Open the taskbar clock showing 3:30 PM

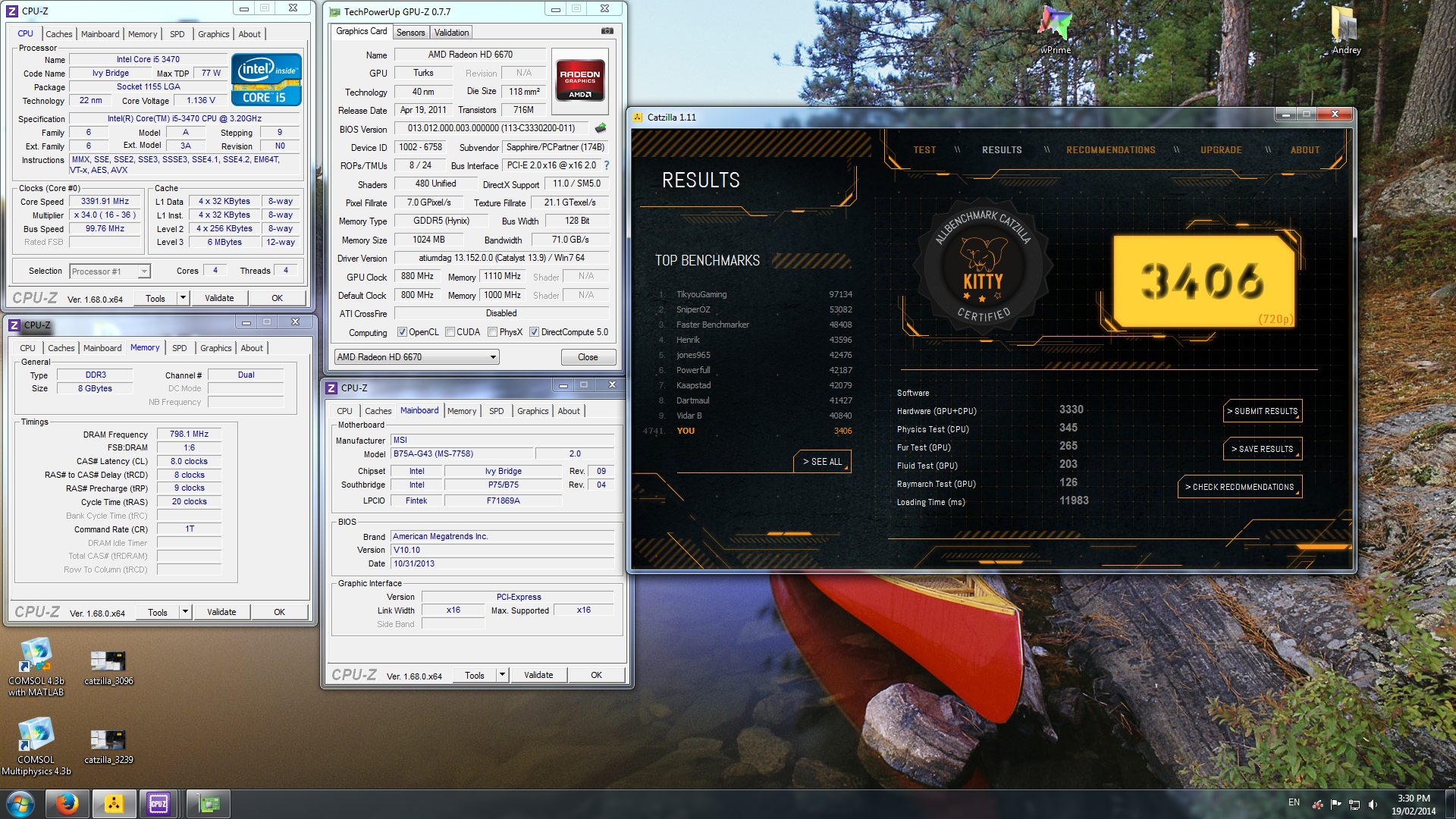[1414, 804]
